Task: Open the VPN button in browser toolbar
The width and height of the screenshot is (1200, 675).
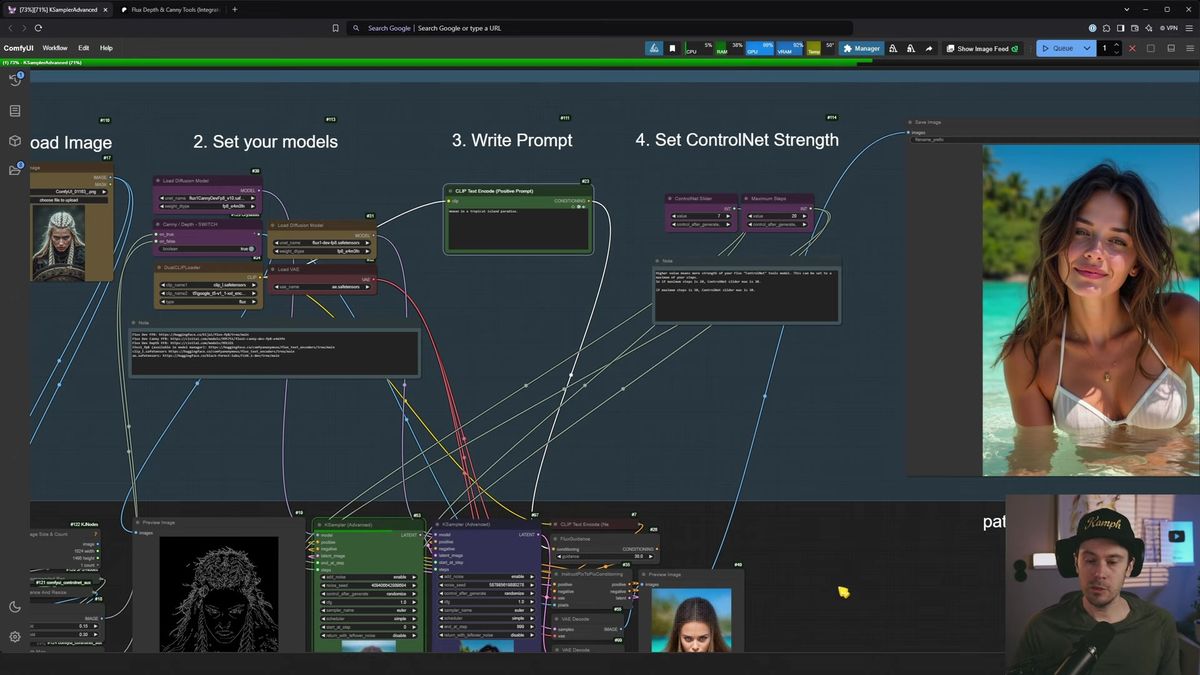Action: [x=1169, y=28]
